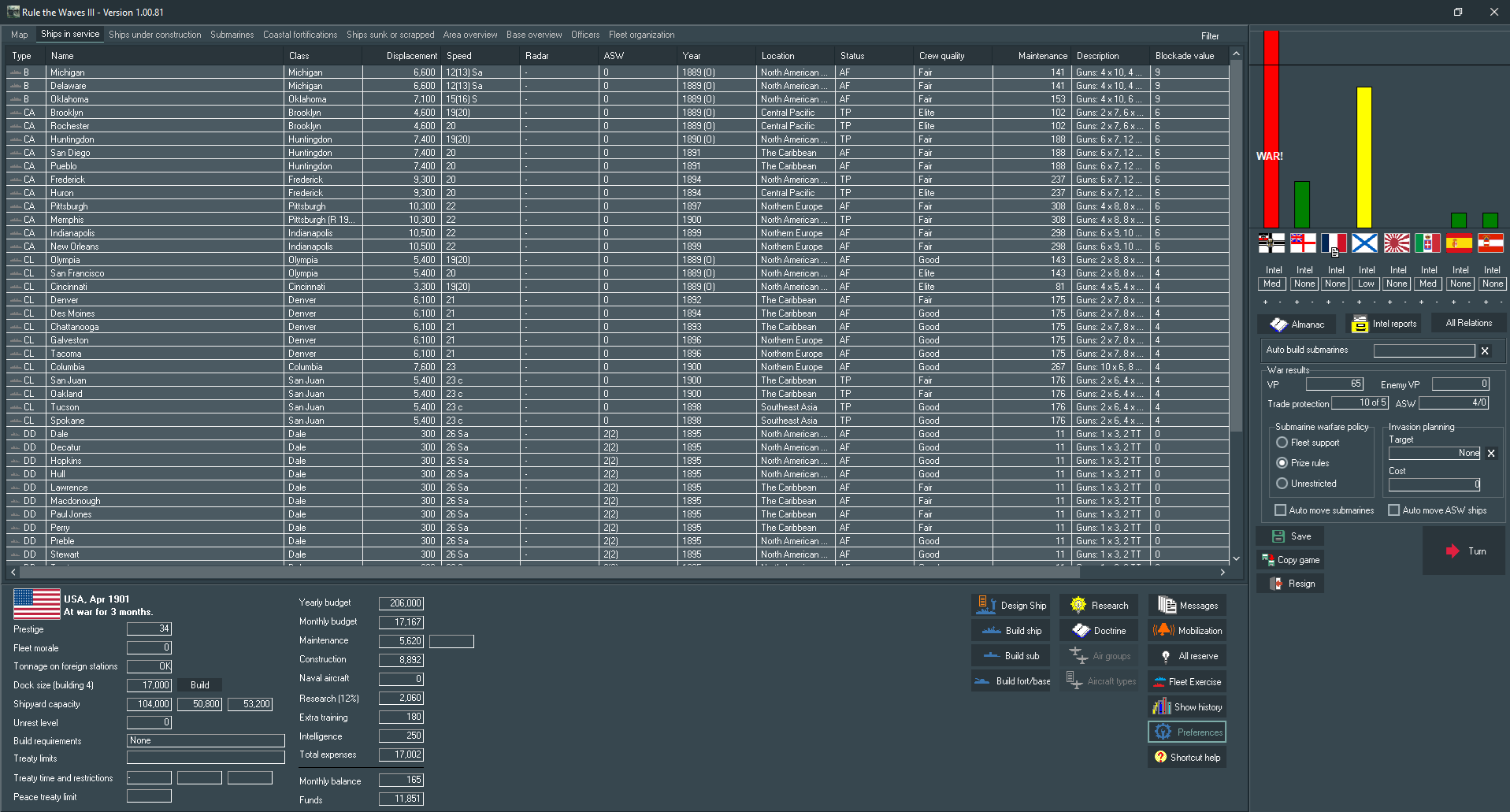
Task: Click the Russian St. Andrew's flag
Action: pyautogui.click(x=1365, y=243)
